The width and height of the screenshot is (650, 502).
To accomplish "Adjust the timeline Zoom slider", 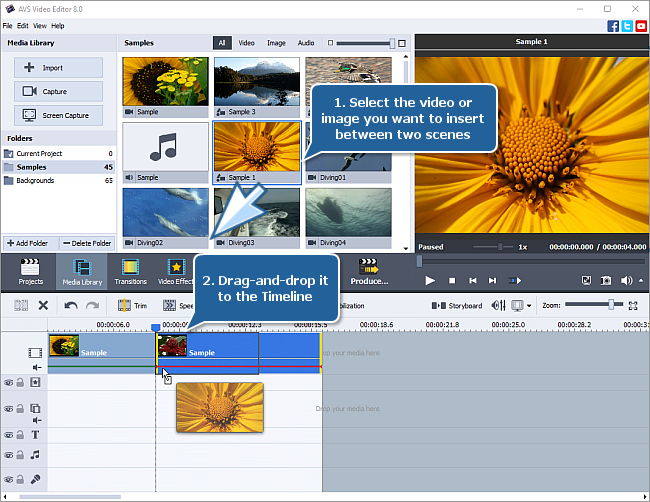I will (x=609, y=305).
